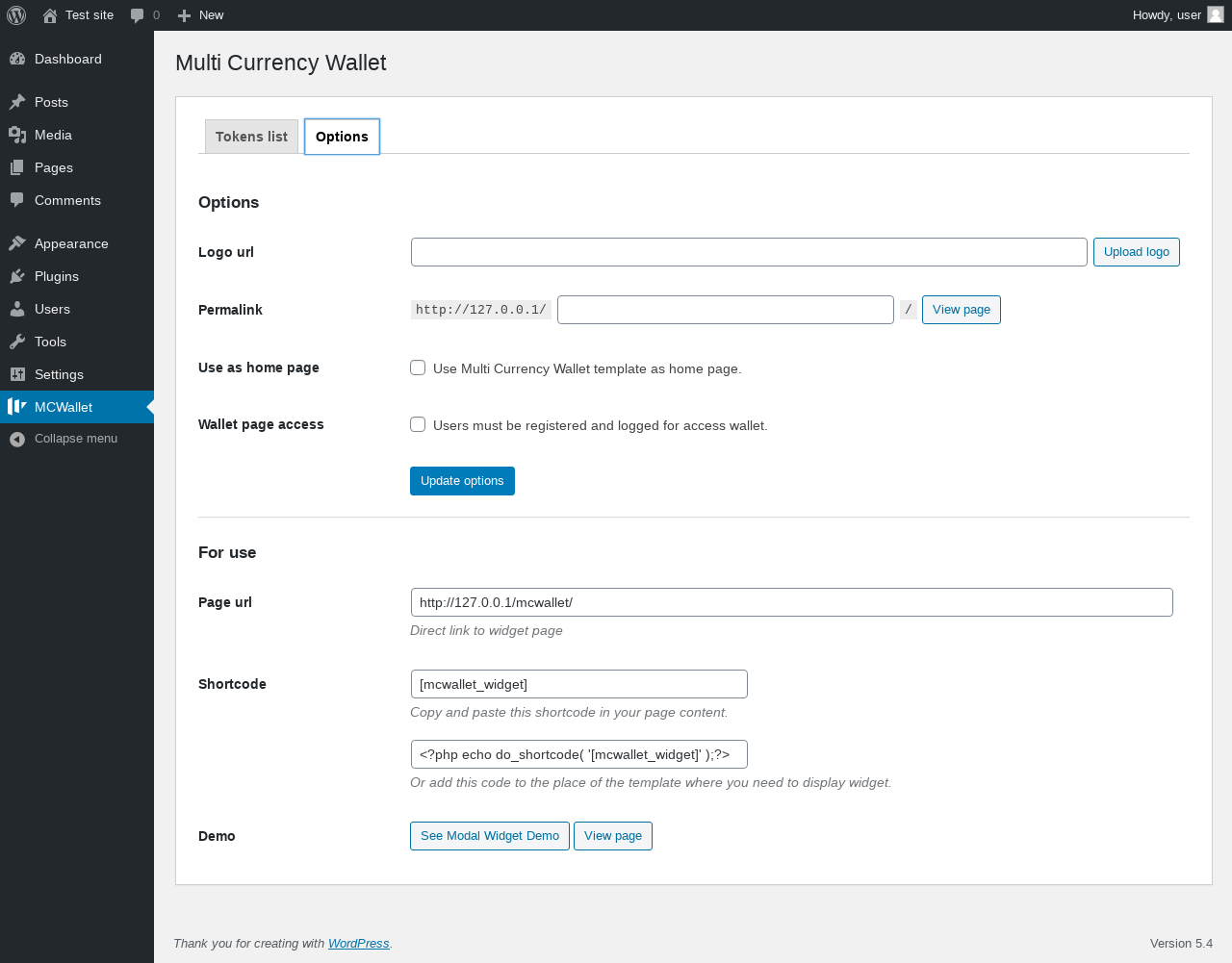Screen dimensions: 1232x963
Task: Click the home icon beside Test site
Action: pyautogui.click(x=50, y=15)
